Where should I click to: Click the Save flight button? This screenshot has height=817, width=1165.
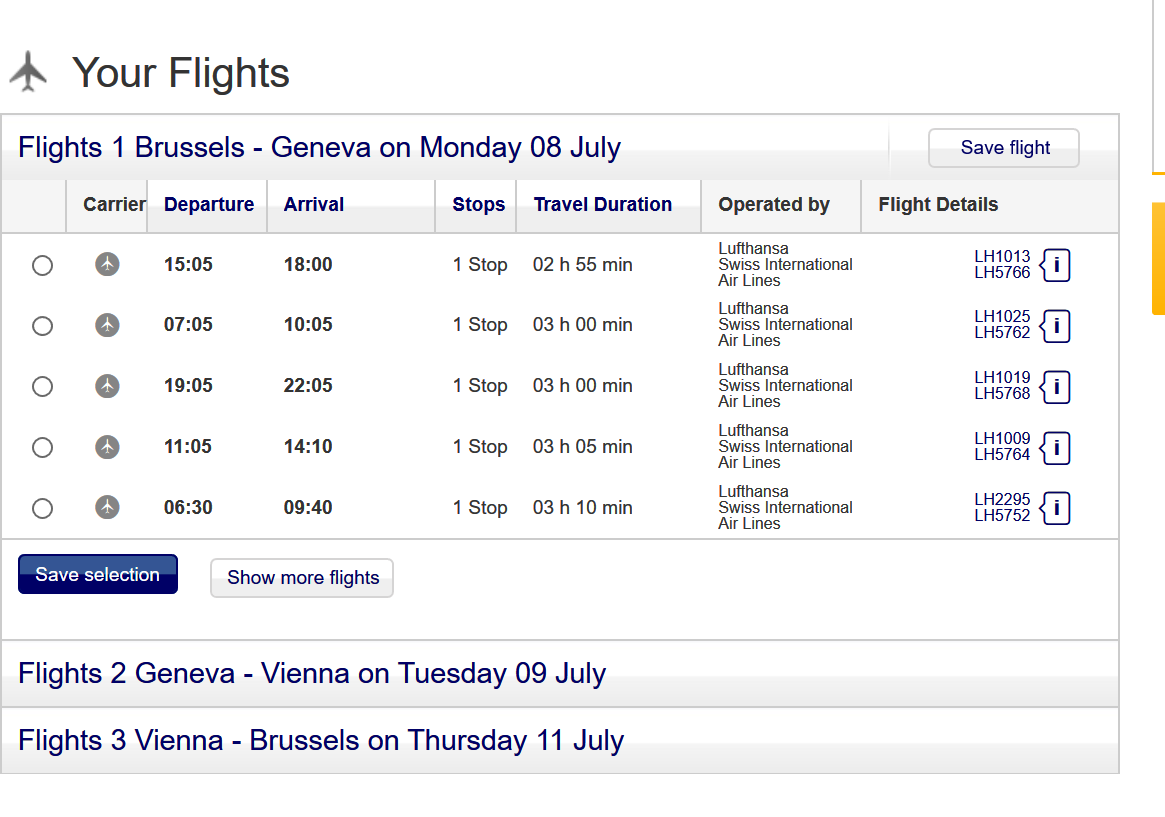tap(1004, 148)
